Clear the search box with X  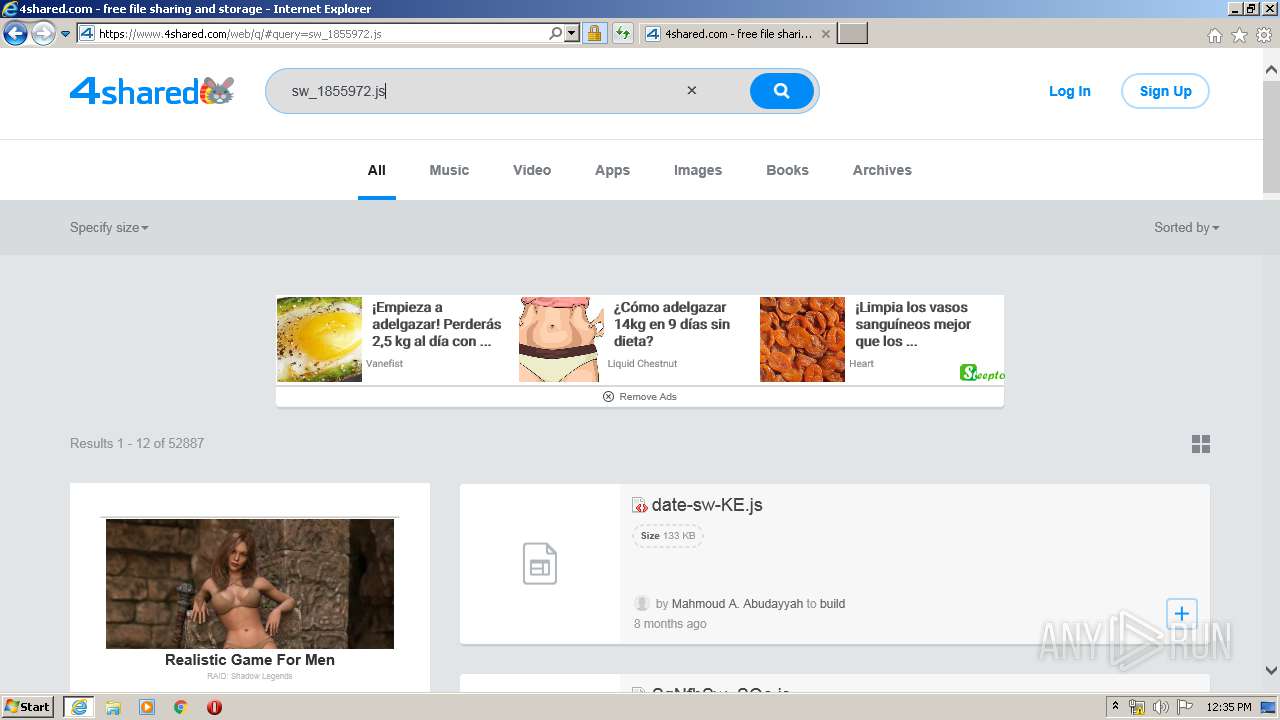tap(691, 91)
